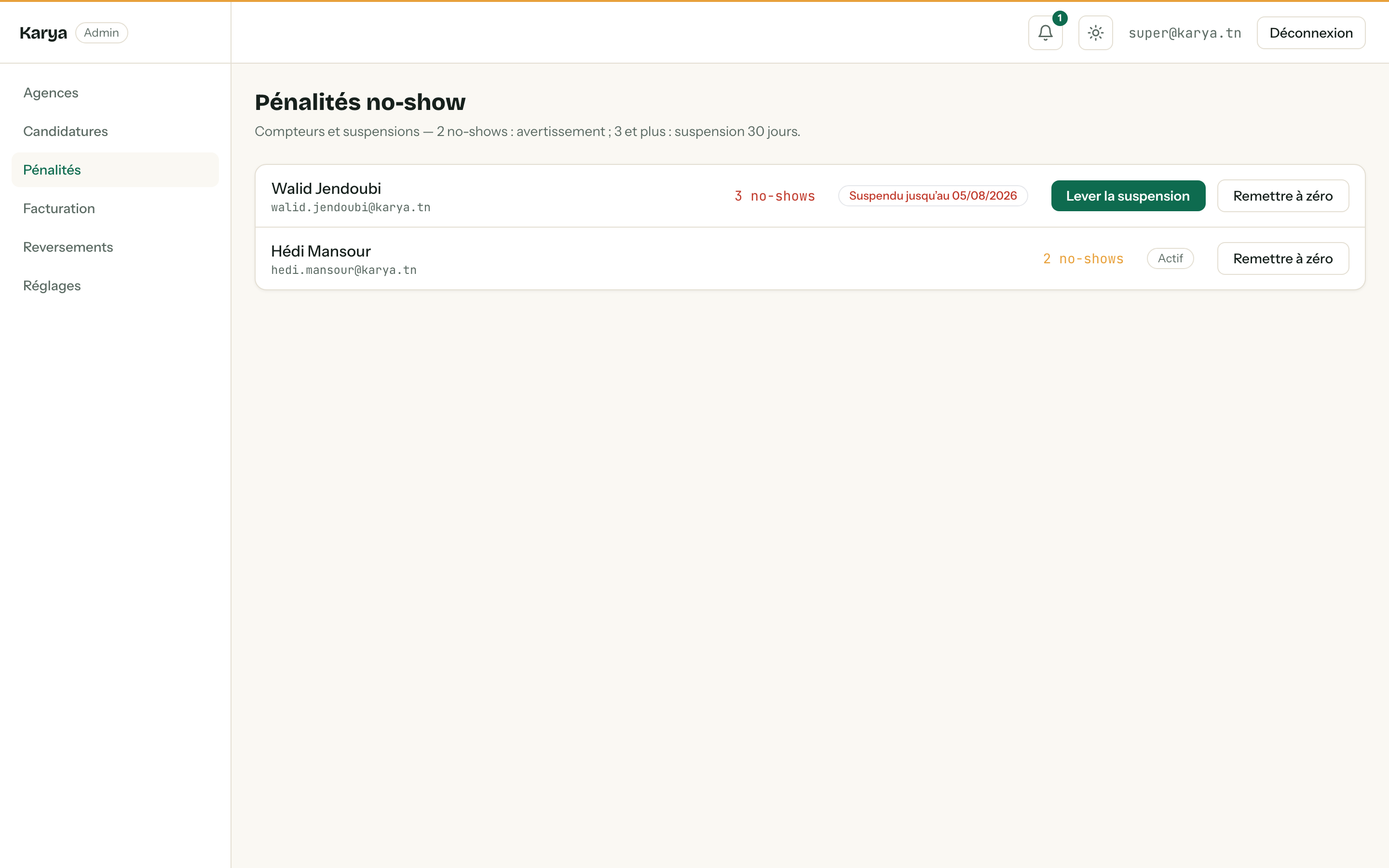
Task: Click the Pénalités no-show heading
Action: (360, 102)
